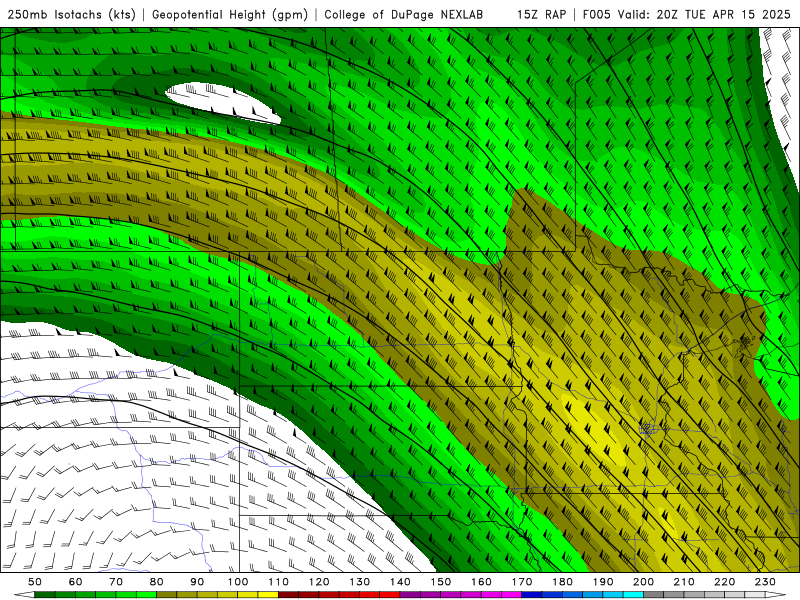Click the brightest green swatch just before 80

tap(146, 595)
